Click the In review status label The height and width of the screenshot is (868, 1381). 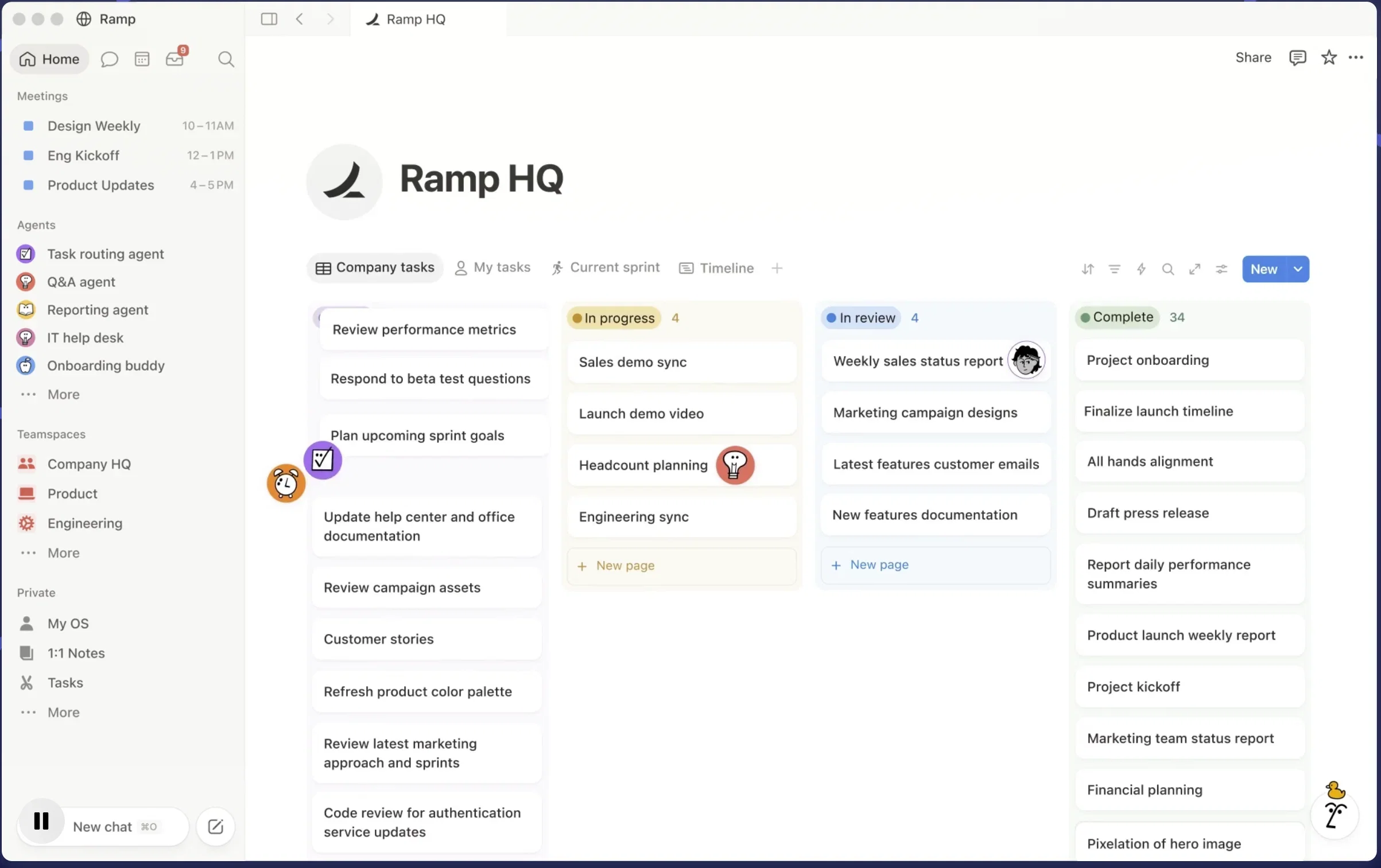point(861,318)
